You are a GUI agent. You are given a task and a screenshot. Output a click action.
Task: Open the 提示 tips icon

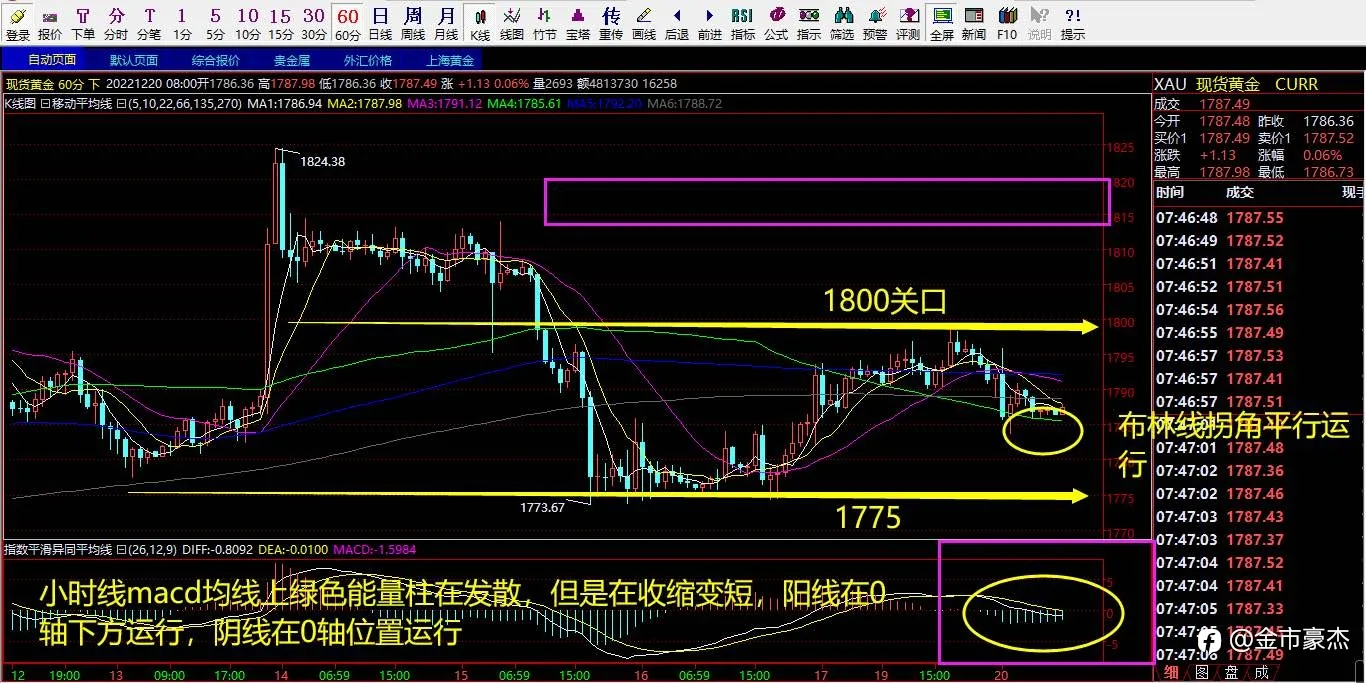(x=1073, y=23)
